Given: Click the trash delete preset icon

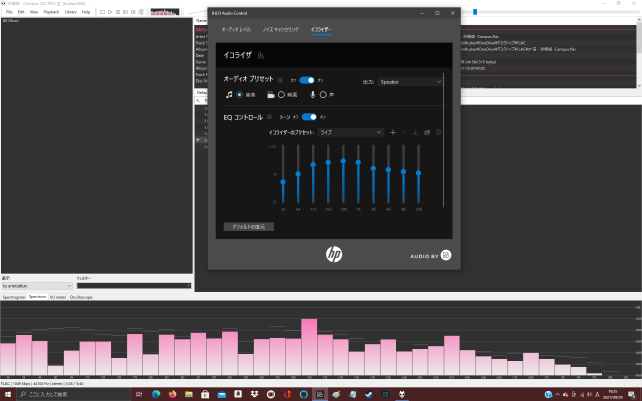Looking at the screenshot, I should [438, 132].
